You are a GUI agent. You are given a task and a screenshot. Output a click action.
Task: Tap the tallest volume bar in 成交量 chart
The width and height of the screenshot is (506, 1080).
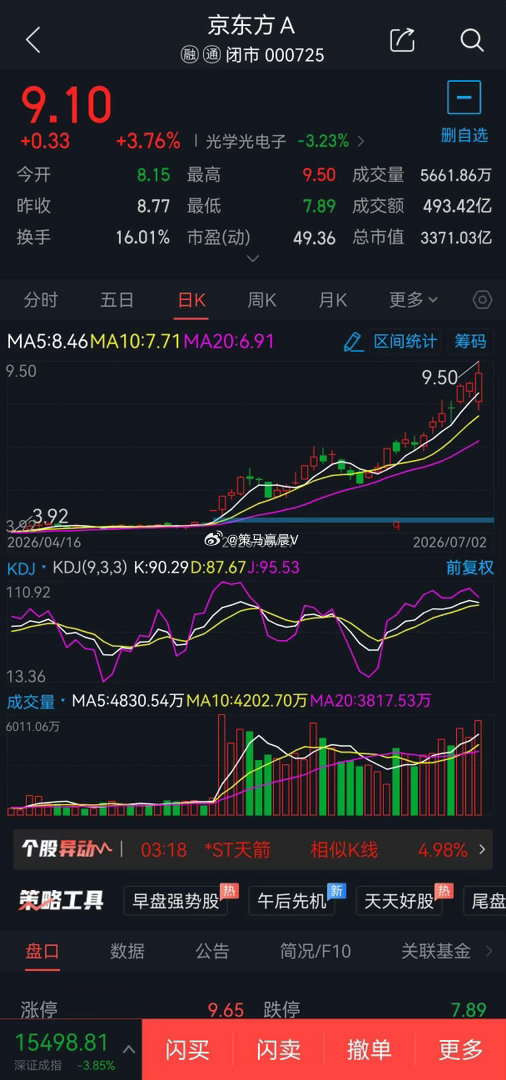[x=221, y=765]
